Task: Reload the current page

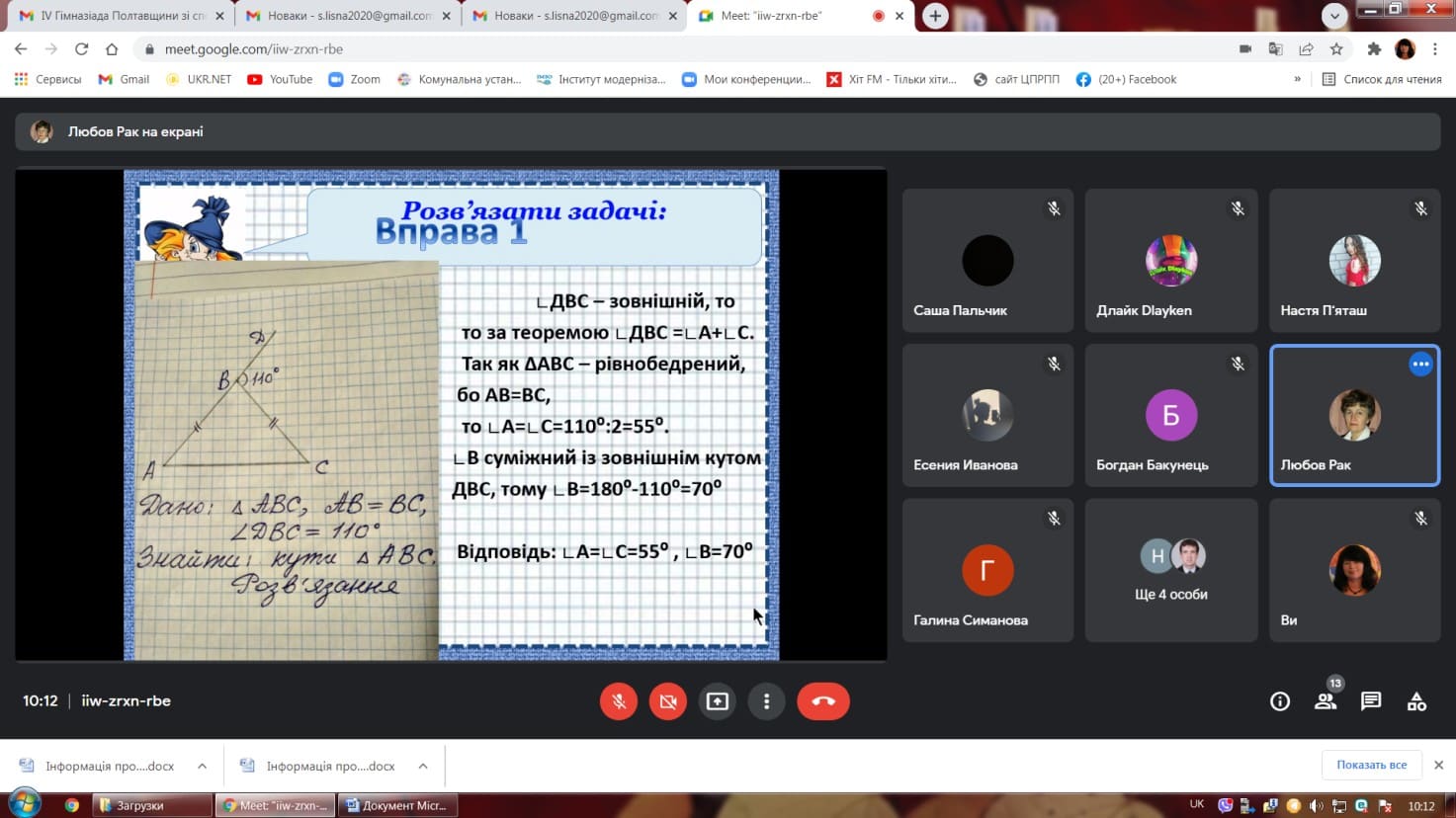Action: [x=82, y=48]
